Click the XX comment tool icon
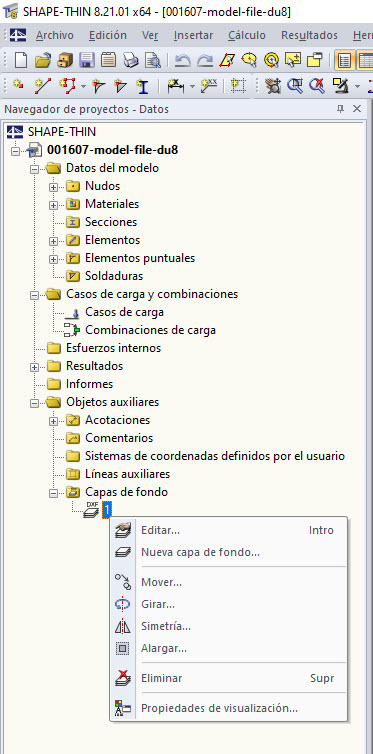 (210, 86)
